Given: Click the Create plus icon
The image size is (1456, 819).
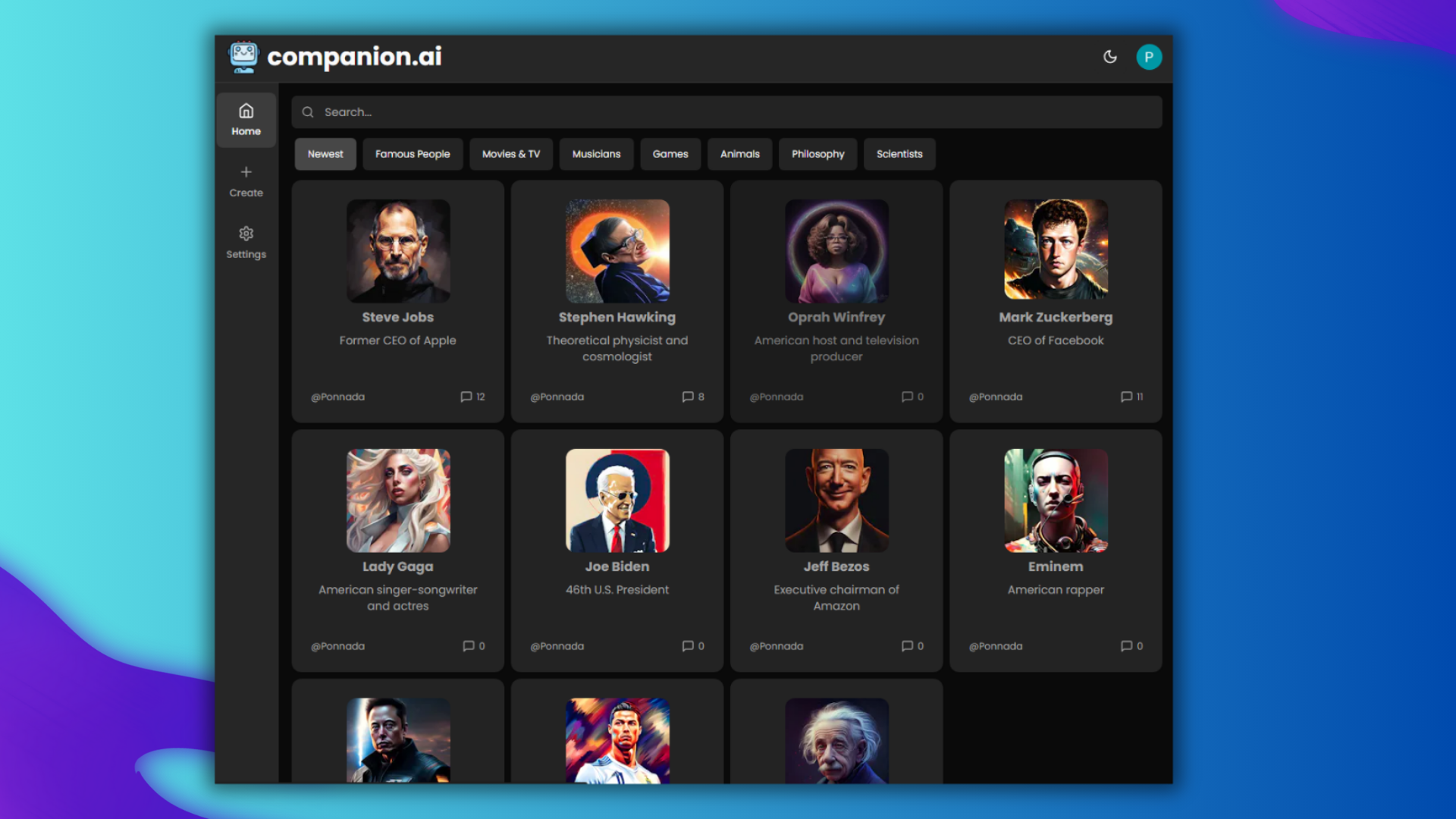Looking at the screenshot, I should coord(246,173).
